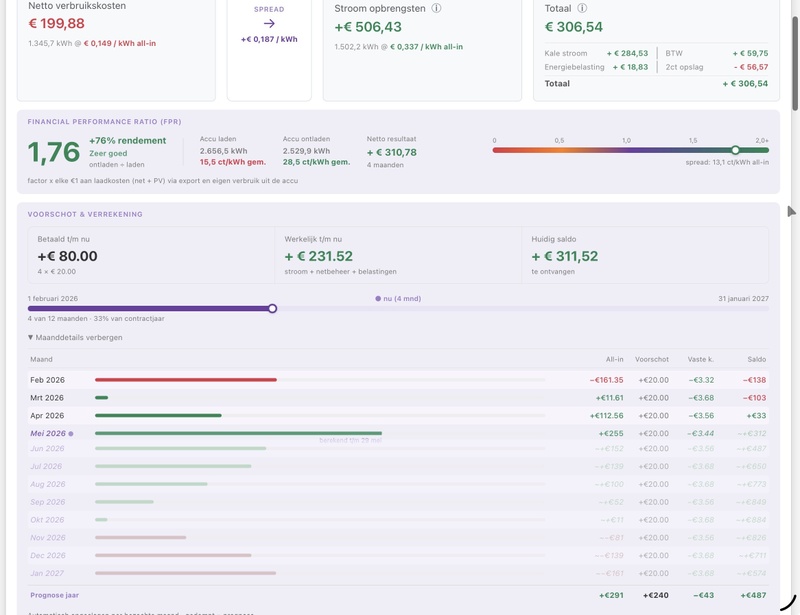The image size is (800, 615).
Task: Click the All-in column header
Action: pyautogui.click(x=614, y=359)
